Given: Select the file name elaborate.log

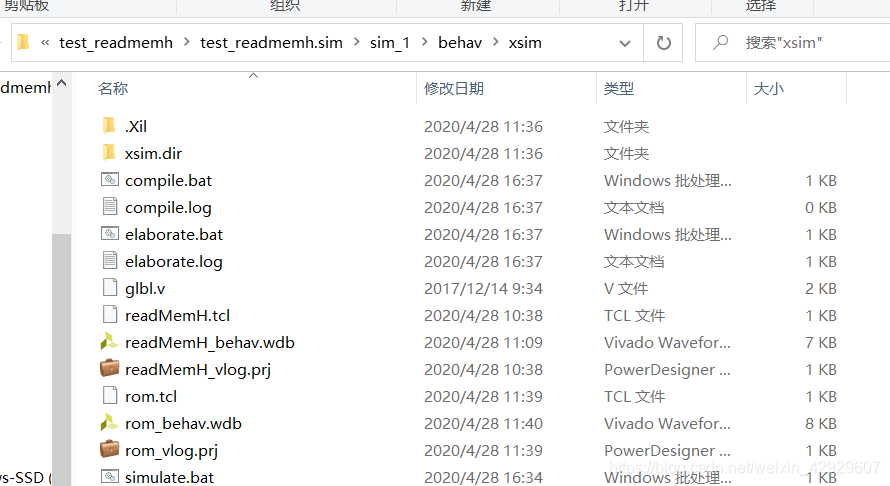Looking at the screenshot, I should point(174,262).
